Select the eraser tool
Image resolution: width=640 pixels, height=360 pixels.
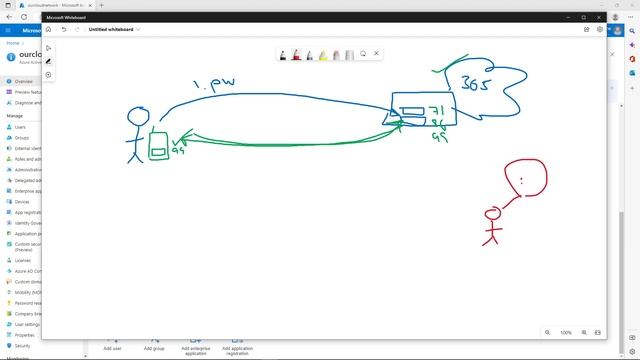coord(336,55)
